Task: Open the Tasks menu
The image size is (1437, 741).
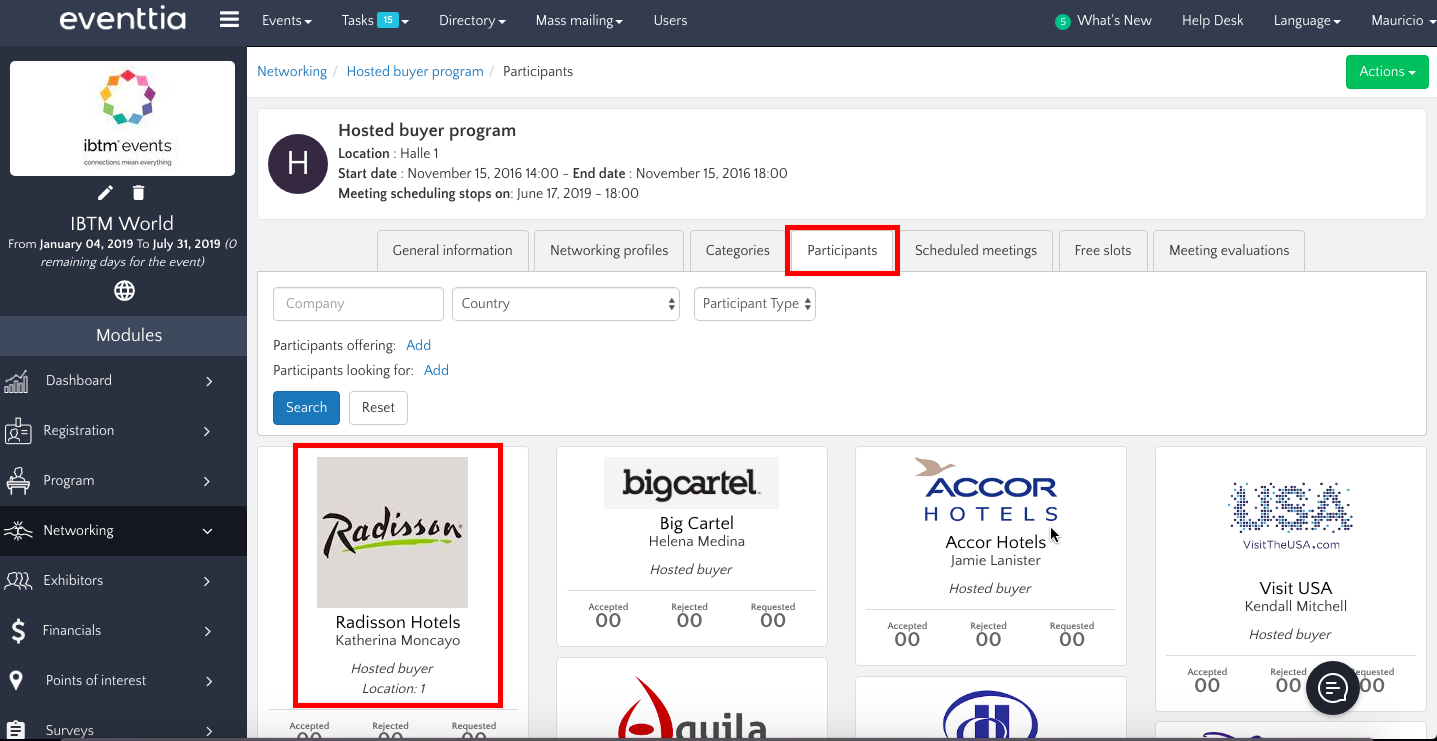Action: click(374, 20)
